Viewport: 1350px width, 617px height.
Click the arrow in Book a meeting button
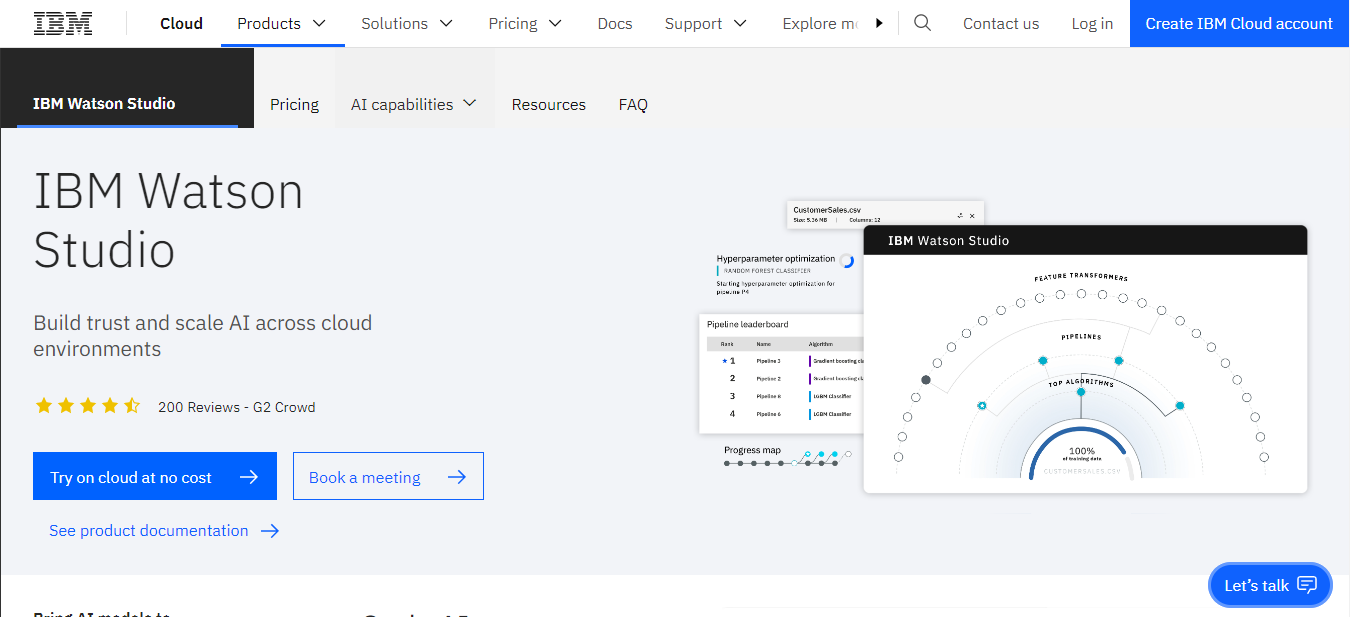(x=457, y=477)
